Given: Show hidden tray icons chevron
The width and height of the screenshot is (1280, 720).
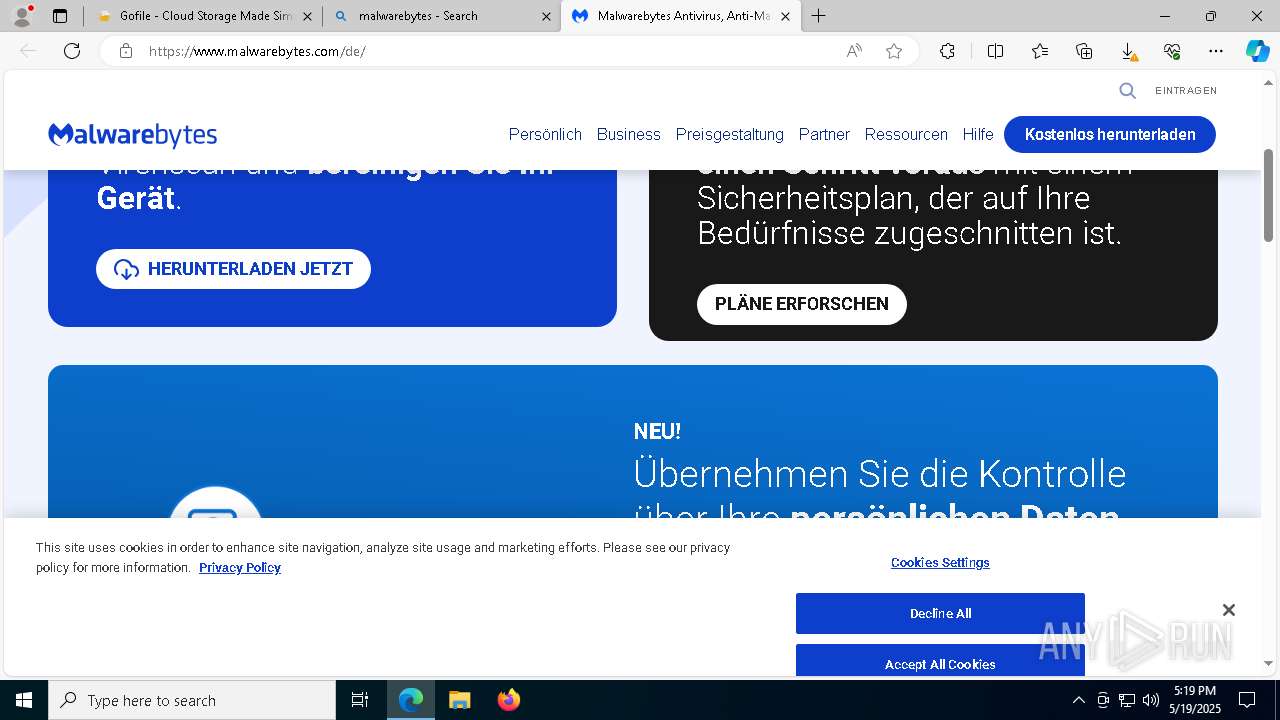Looking at the screenshot, I should [1078, 700].
